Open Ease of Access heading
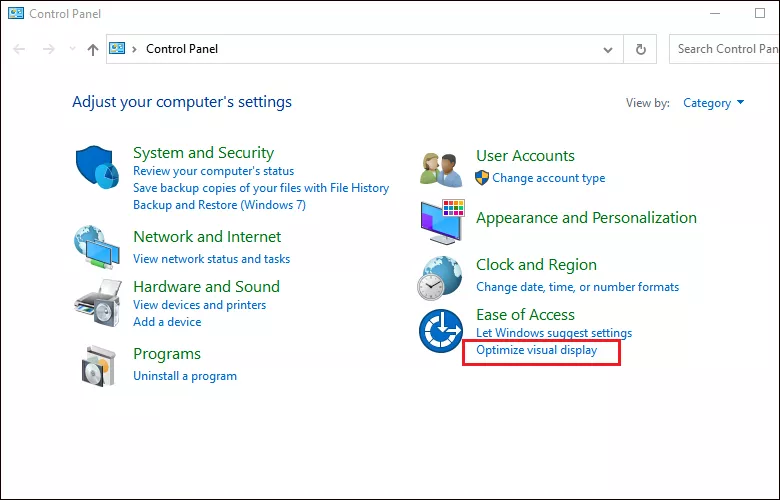Viewport: 780px width, 500px height. (525, 314)
